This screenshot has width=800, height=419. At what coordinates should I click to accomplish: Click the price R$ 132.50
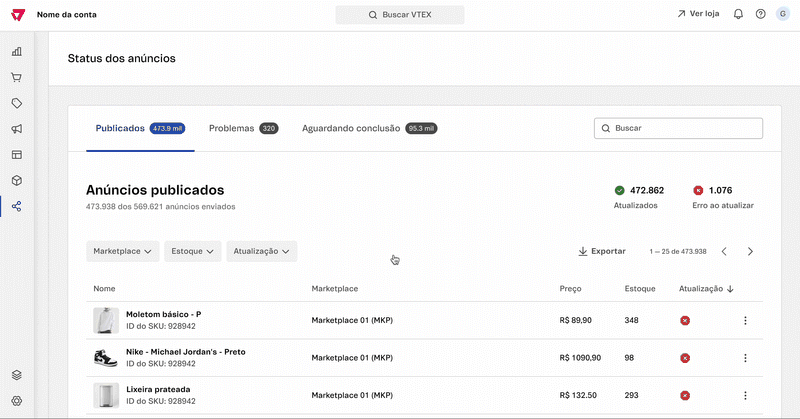(578, 396)
